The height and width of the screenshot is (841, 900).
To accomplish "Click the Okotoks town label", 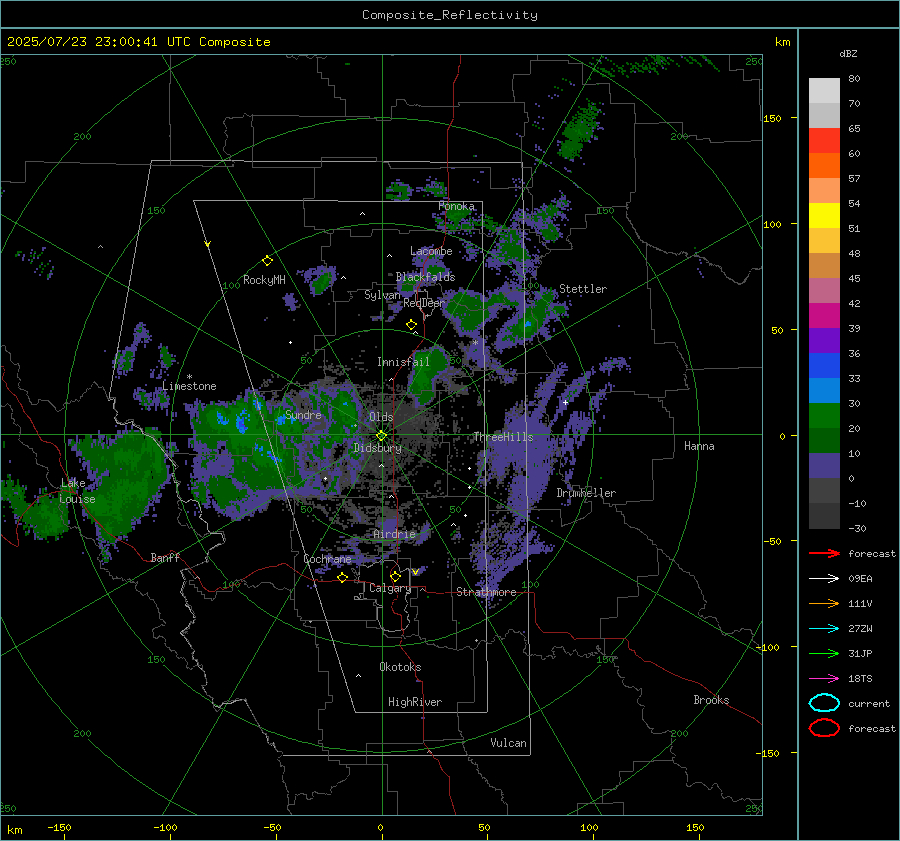I will (x=400, y=667).
